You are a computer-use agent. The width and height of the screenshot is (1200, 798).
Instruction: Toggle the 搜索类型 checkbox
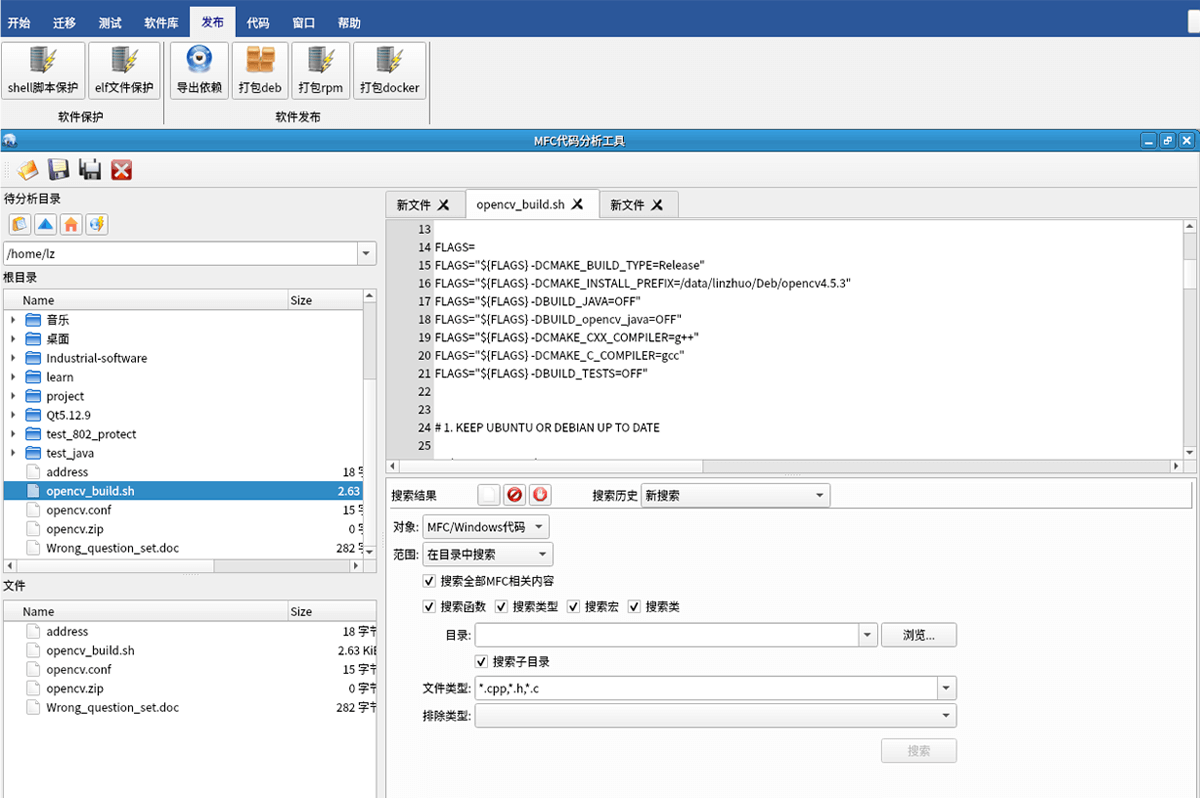tap(502, 607)
